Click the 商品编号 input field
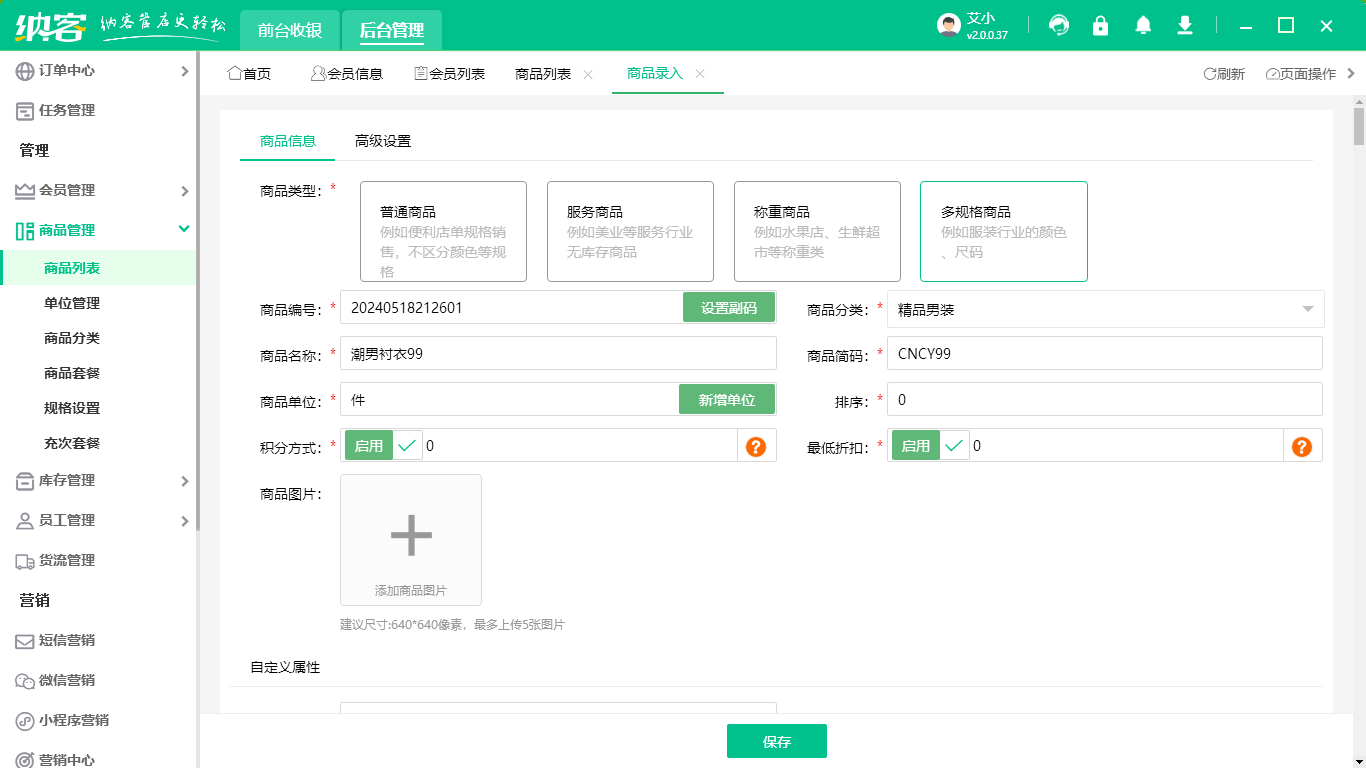 point(511,308)
